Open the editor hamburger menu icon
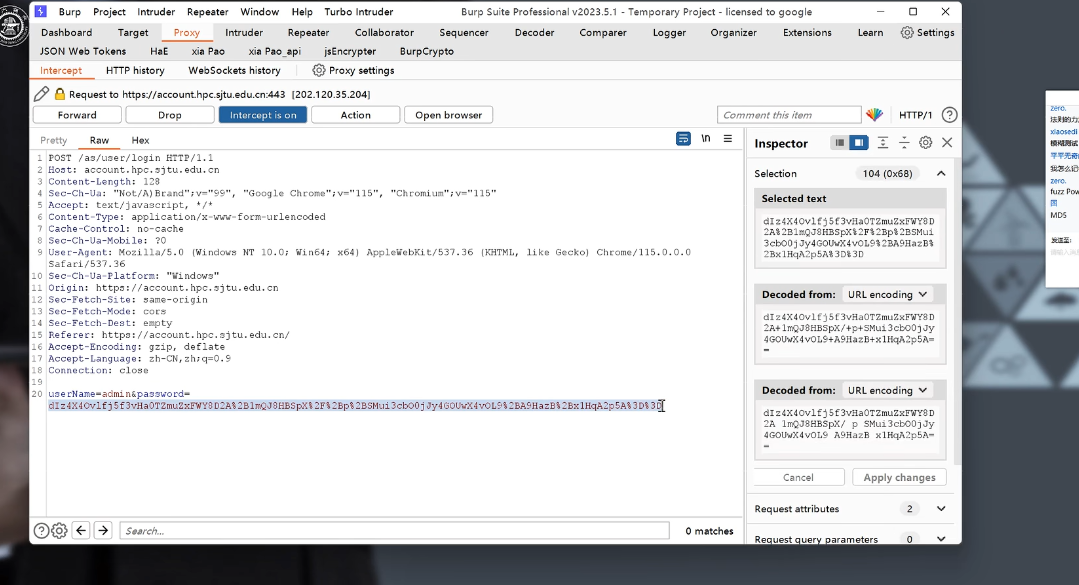 728,139
